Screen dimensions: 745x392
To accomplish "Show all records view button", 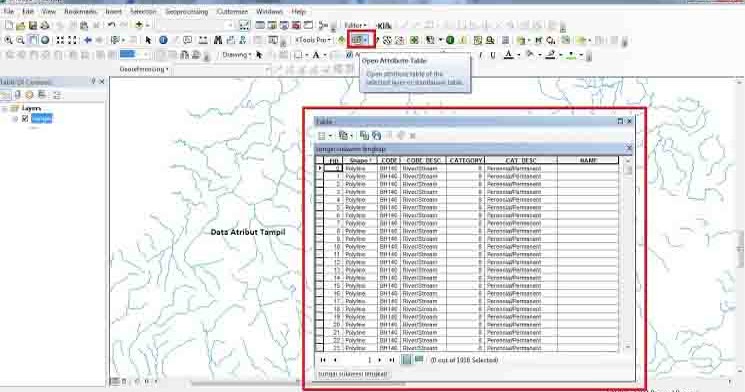I will point(406,360).
